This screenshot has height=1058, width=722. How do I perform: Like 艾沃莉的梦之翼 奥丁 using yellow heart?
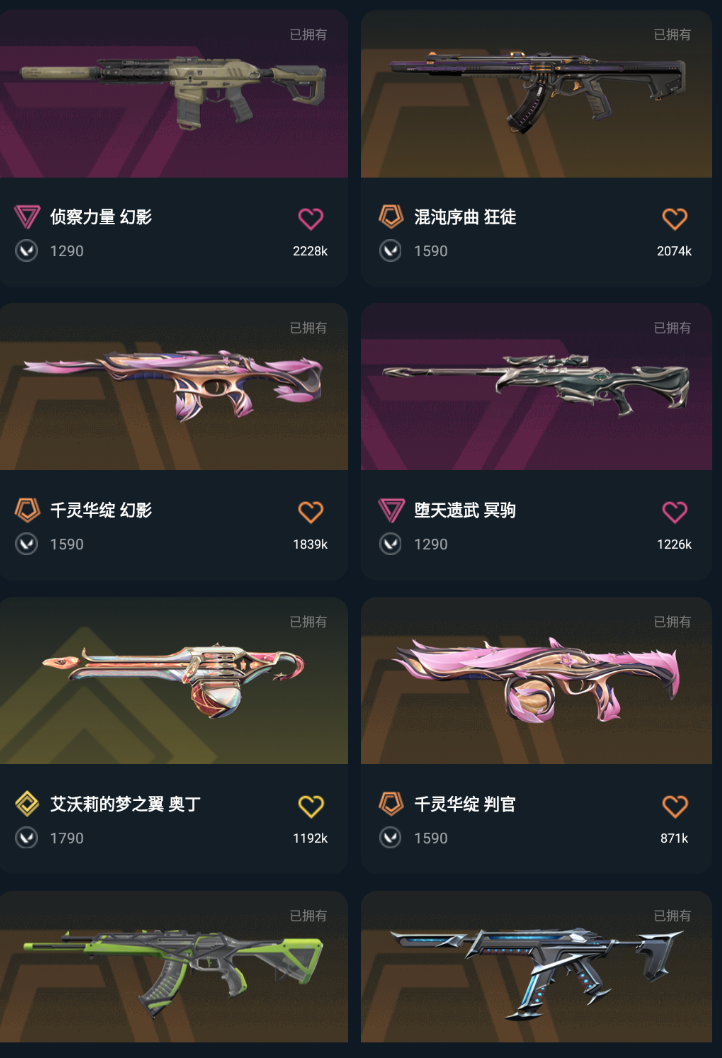click(310, 806)
